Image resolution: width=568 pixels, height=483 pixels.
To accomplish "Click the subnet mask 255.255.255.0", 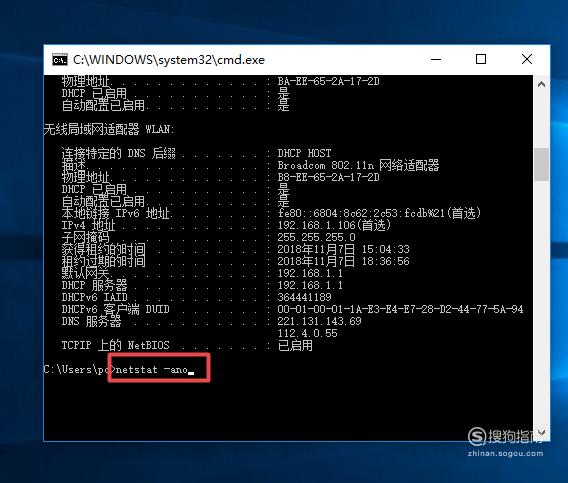I will pos(316,237).
